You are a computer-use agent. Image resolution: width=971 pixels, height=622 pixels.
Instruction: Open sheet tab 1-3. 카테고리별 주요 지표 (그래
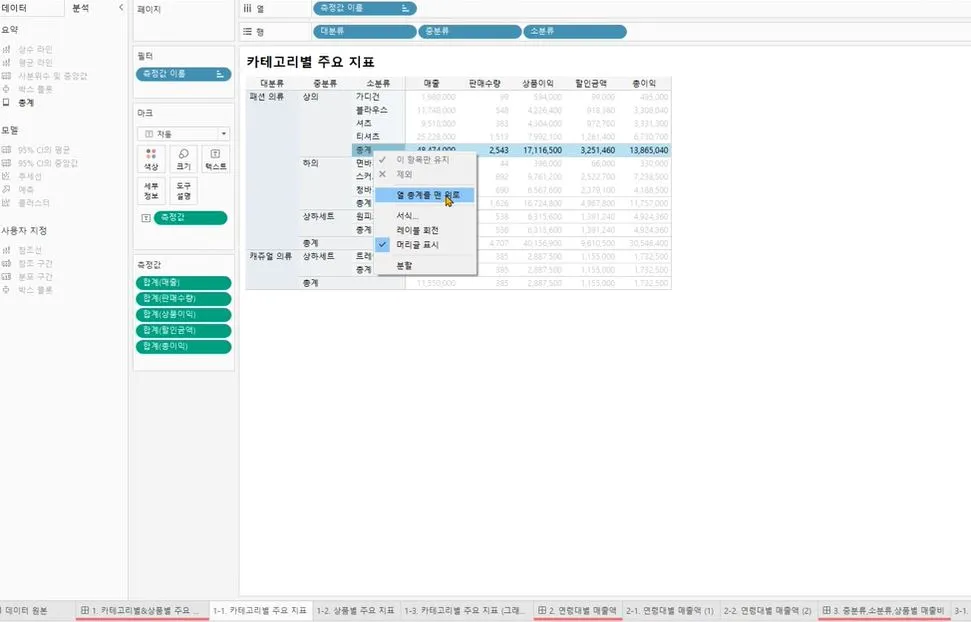[465, 610]
